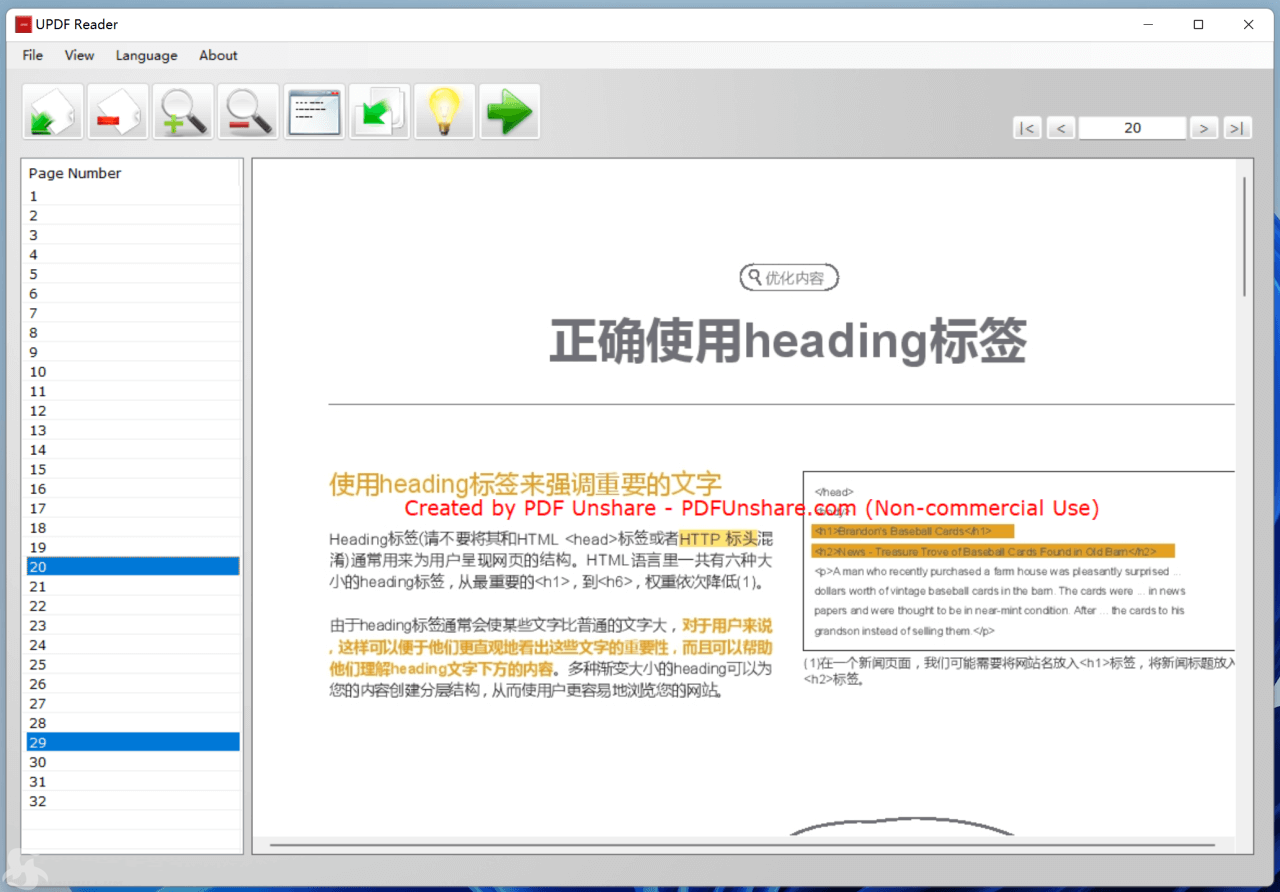Select page 31 in the page list
Viewport: 1280px width, 892px height.
133,781
